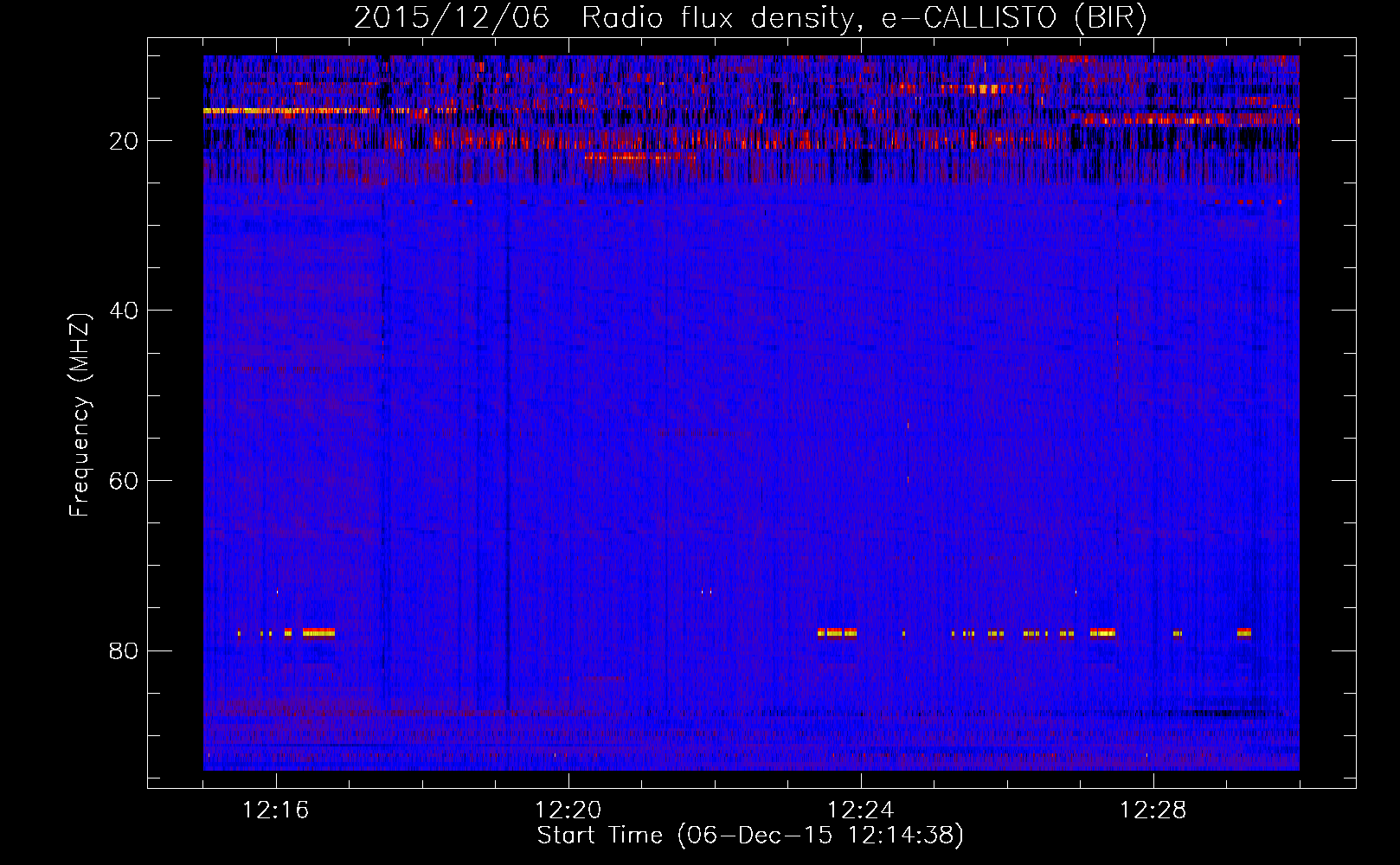Click the "40" frequency tick label
The width and height of the screenshot is (1400, 865).
(124, 311)
